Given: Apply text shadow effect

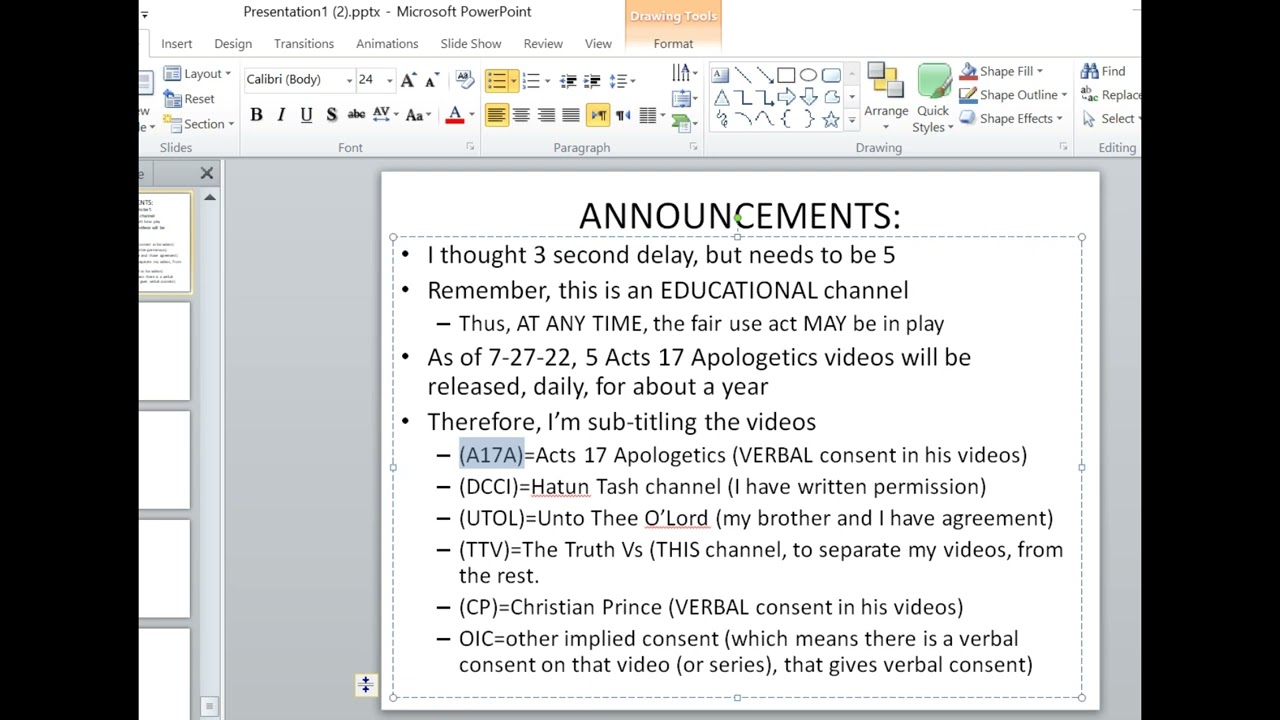Looking at the screenshot, I should click(x=331, y=115).
